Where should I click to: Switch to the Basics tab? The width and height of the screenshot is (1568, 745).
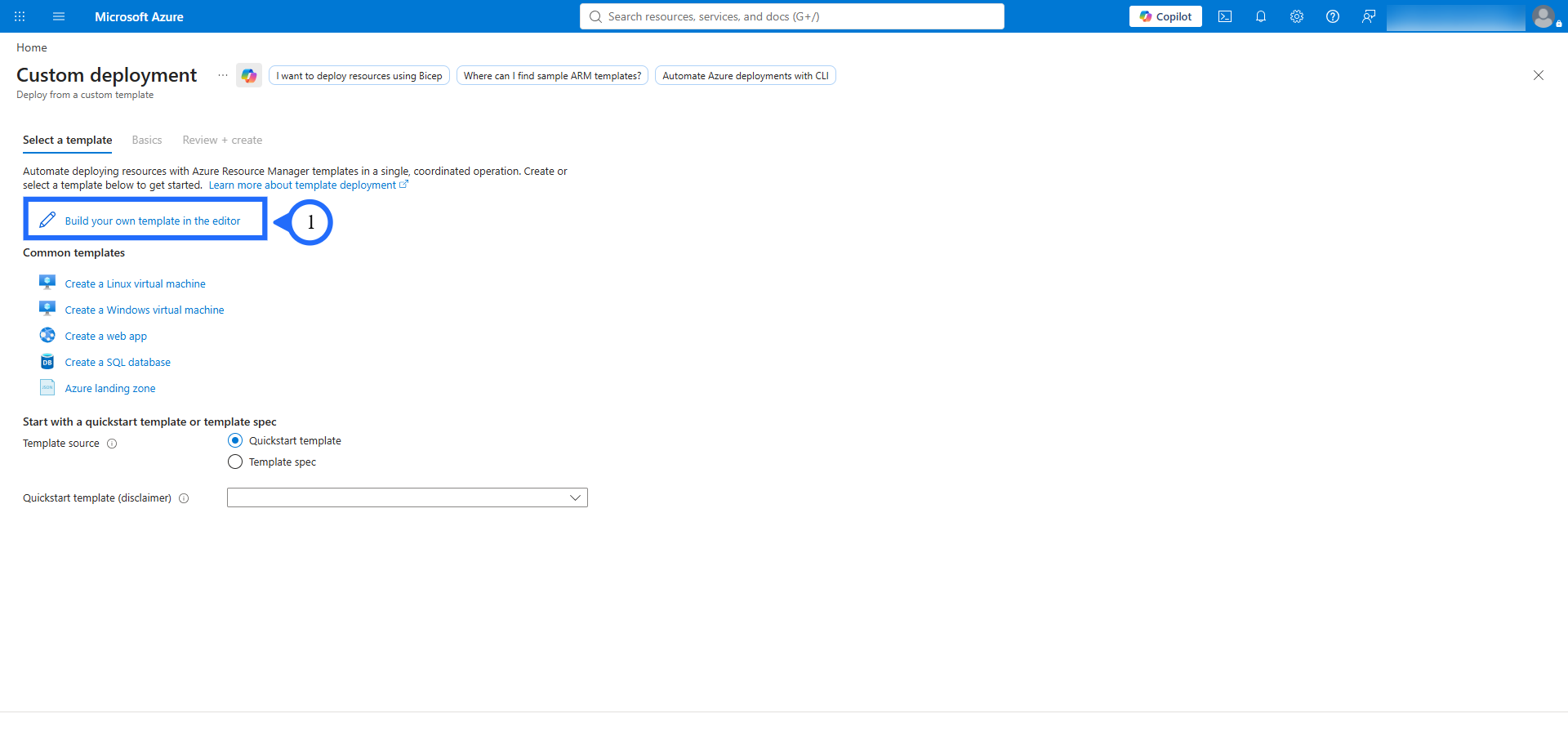point(147,141)
